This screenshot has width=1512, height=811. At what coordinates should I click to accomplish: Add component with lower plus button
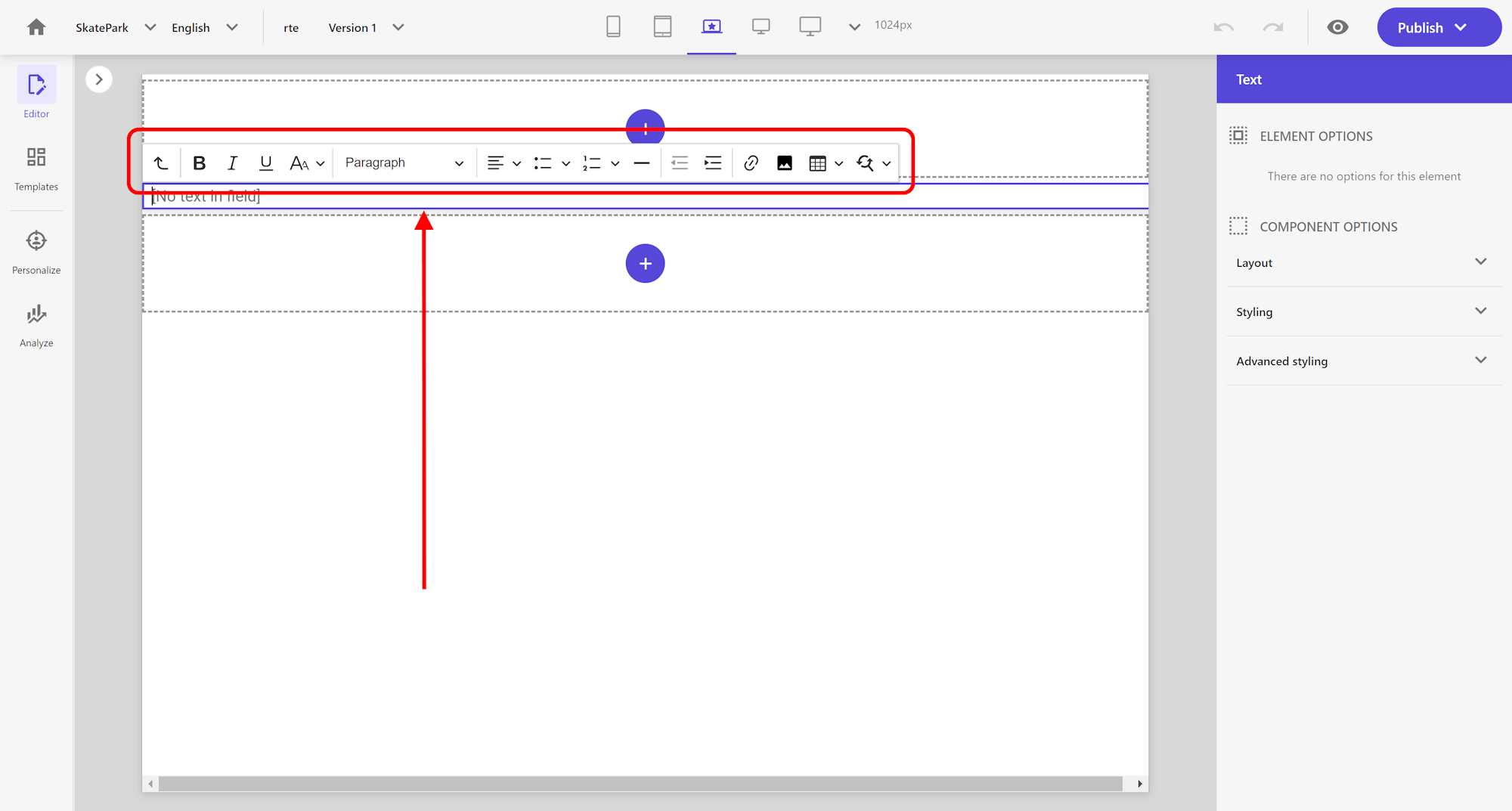645,264
